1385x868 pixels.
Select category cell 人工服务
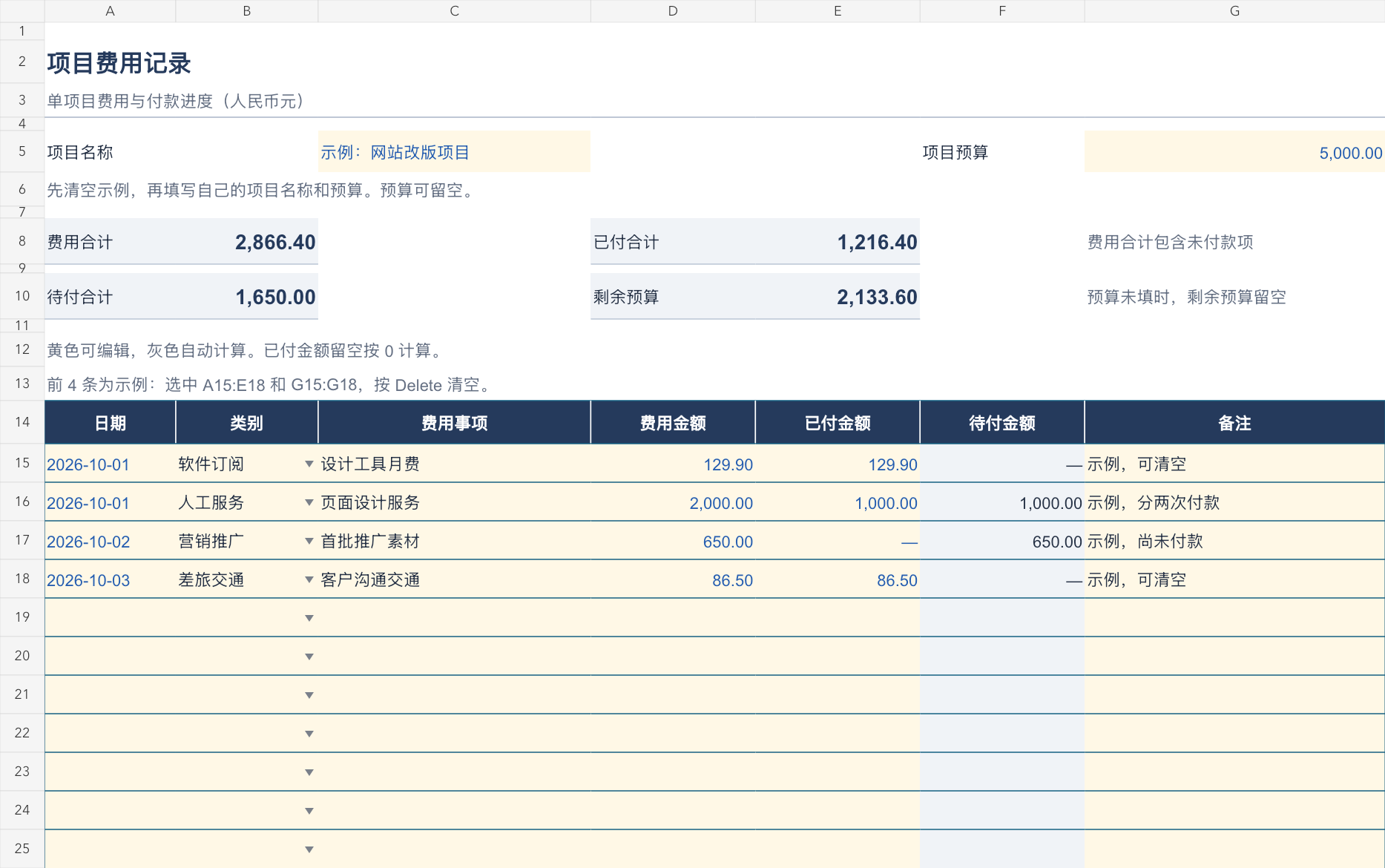point(246,503)
